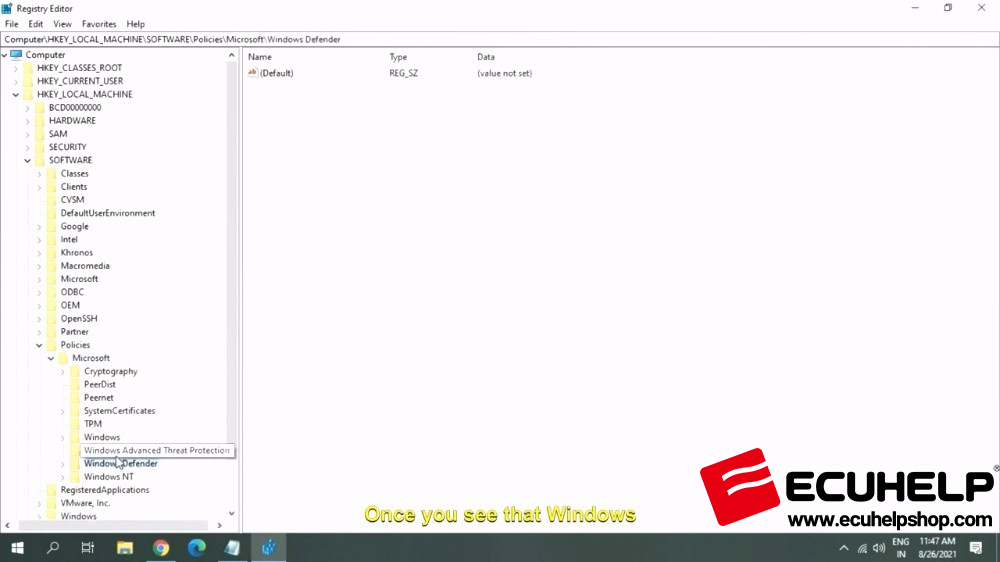Click the REG_SZ type cell
Viewport: 1000px width, 562px height.
404,73
